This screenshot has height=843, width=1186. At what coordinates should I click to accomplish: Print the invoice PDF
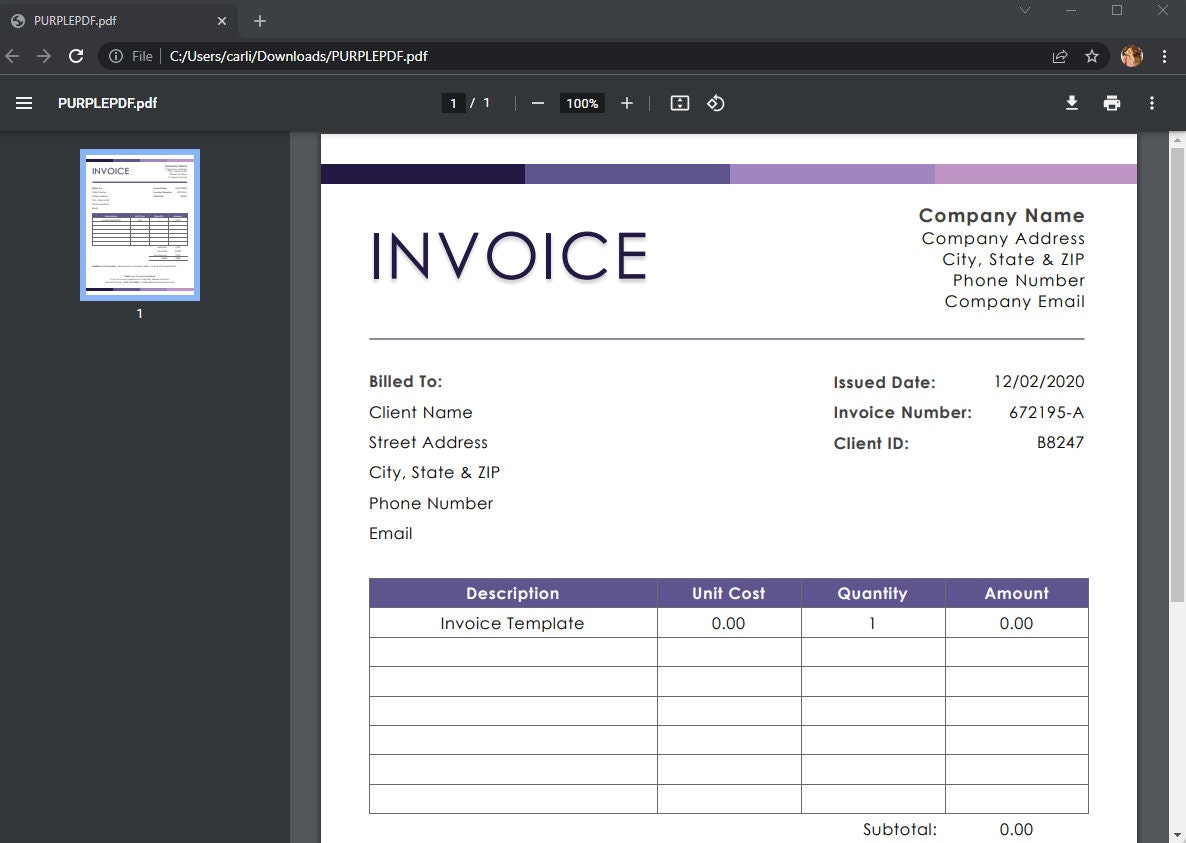(1111, 103)
